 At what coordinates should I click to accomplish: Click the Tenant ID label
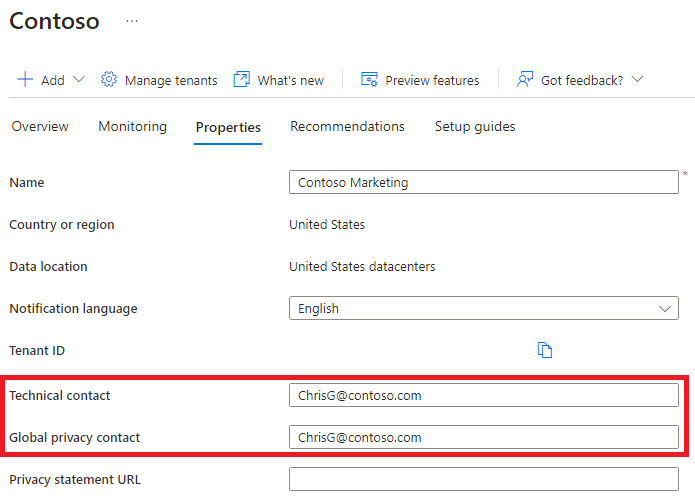(37, 351)
